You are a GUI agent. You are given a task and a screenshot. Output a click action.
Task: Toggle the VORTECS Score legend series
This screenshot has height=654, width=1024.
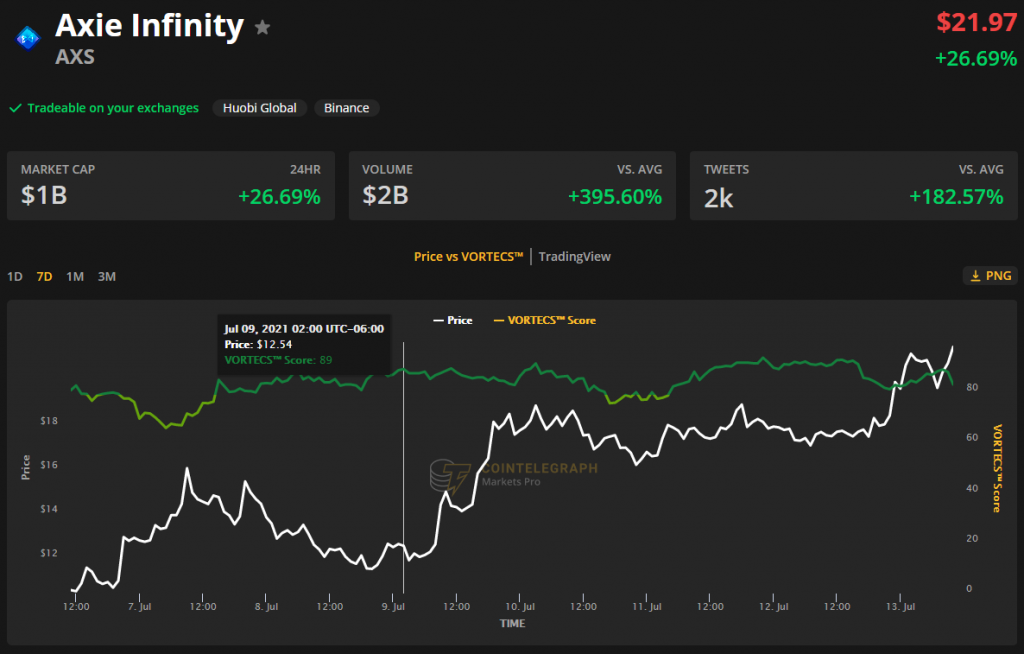point(545,320)
